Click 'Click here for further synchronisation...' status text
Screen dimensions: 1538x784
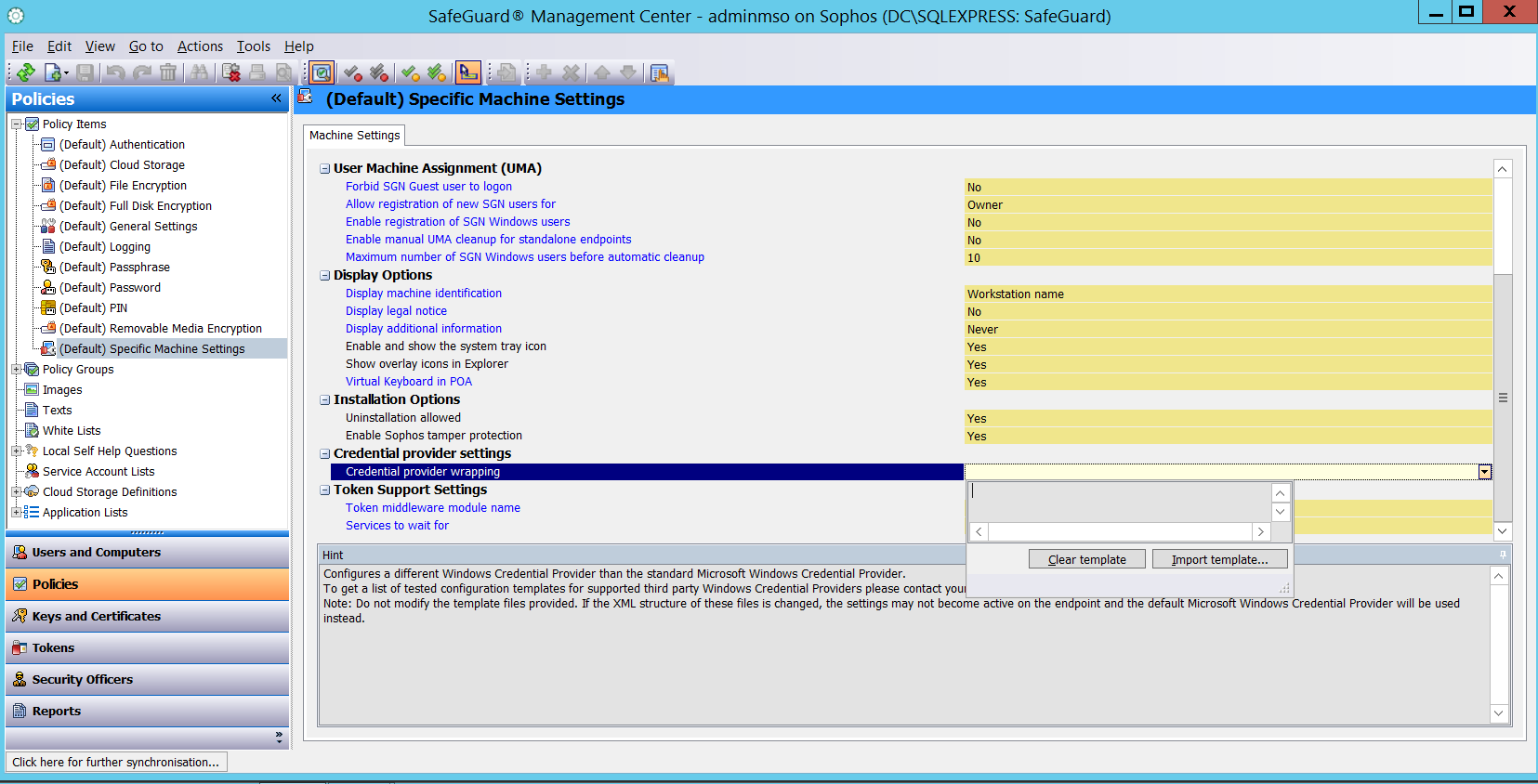point(116,763)
